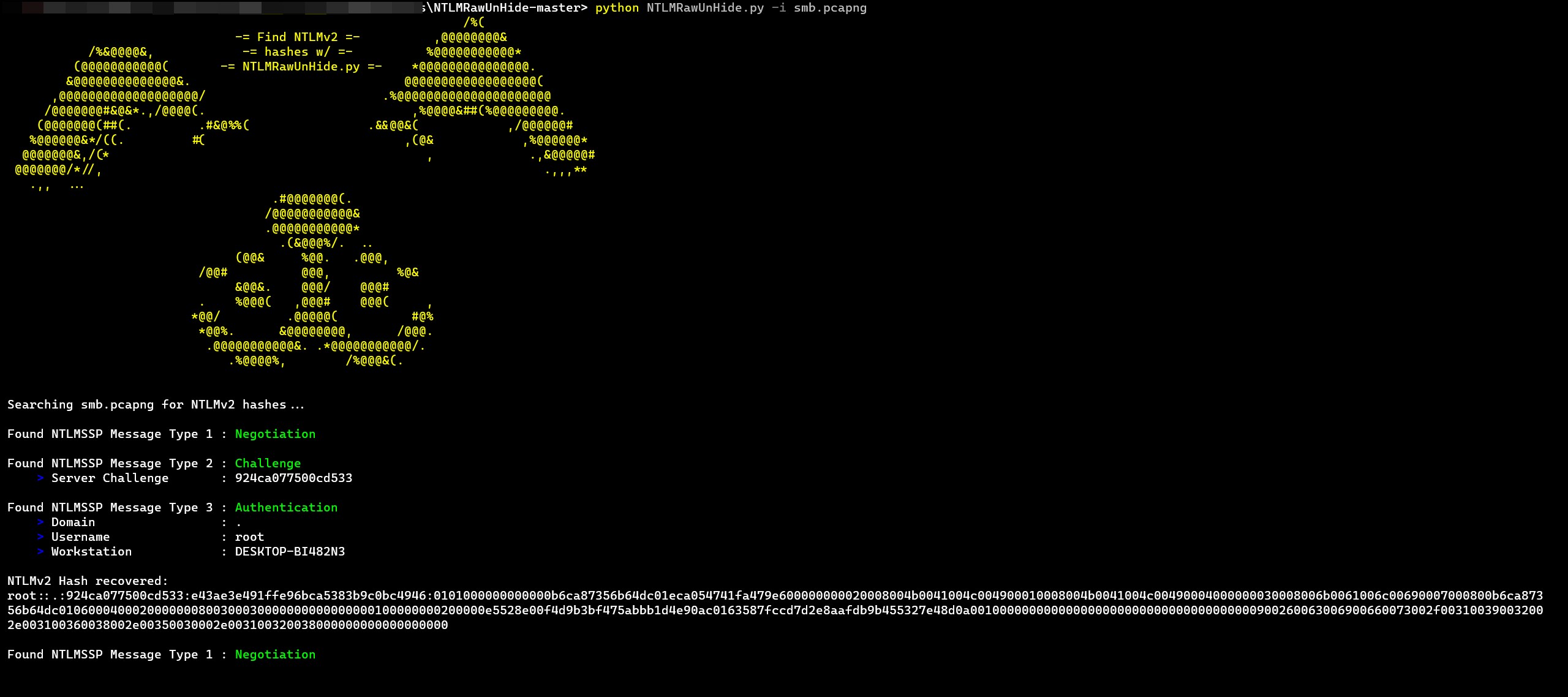Click workstation name DESKTOP-BI482N3
This screenshot has height=697, width=1568.
(290, 552)
